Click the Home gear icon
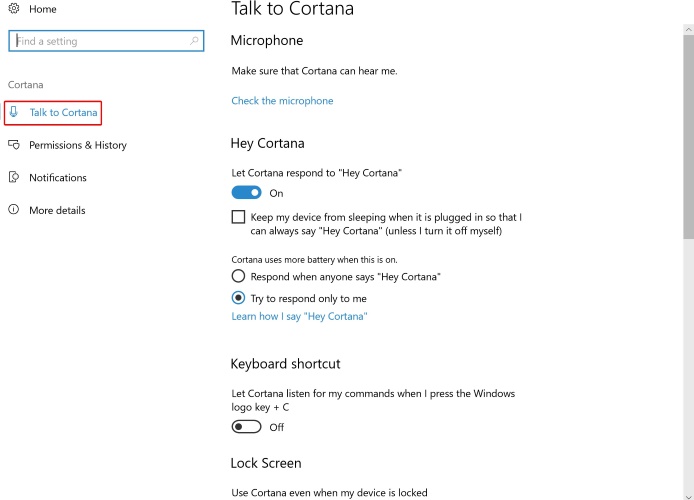694x500 pixels. [14, 8]
